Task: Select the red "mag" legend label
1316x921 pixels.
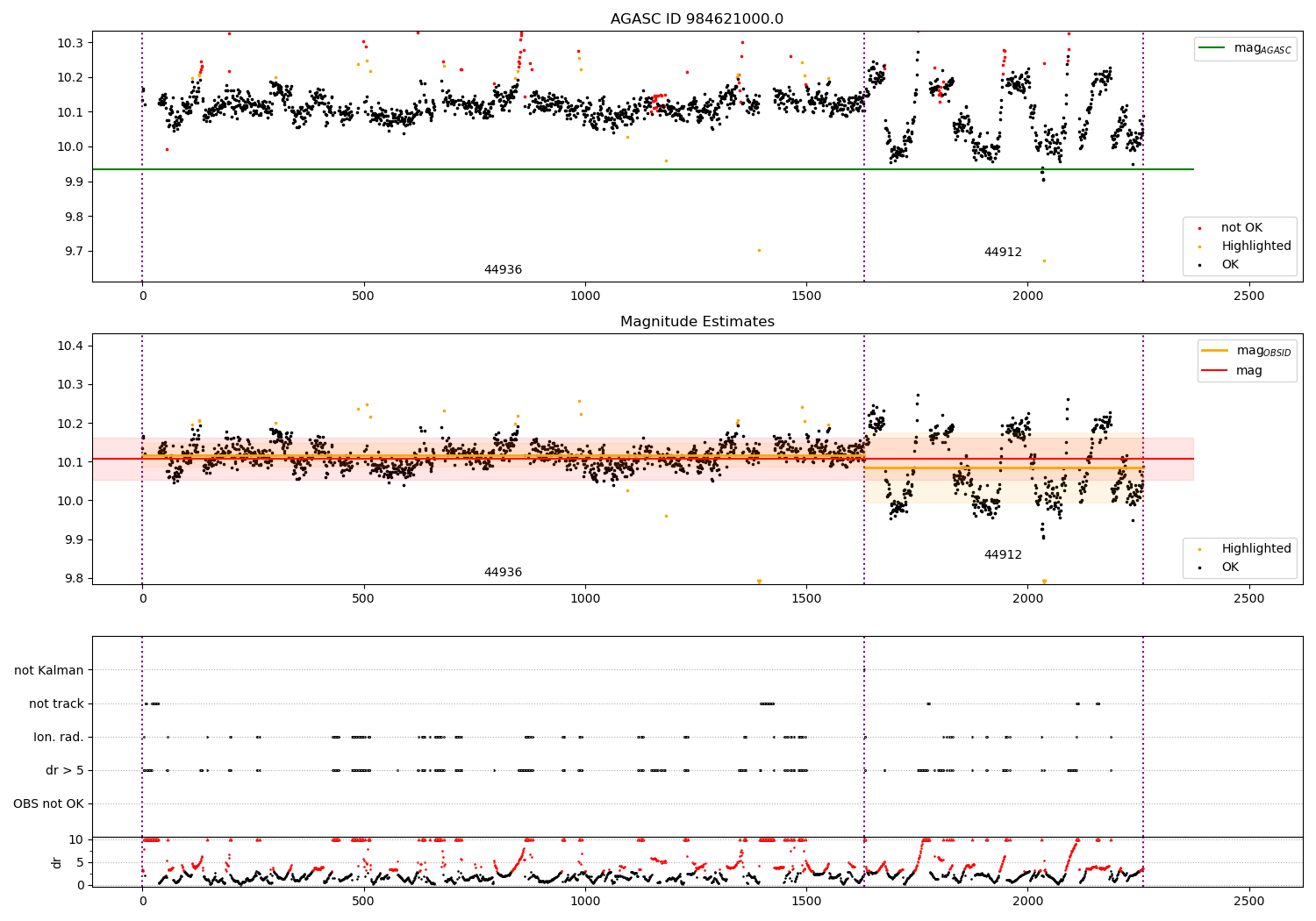Action: coord(1249,371)
